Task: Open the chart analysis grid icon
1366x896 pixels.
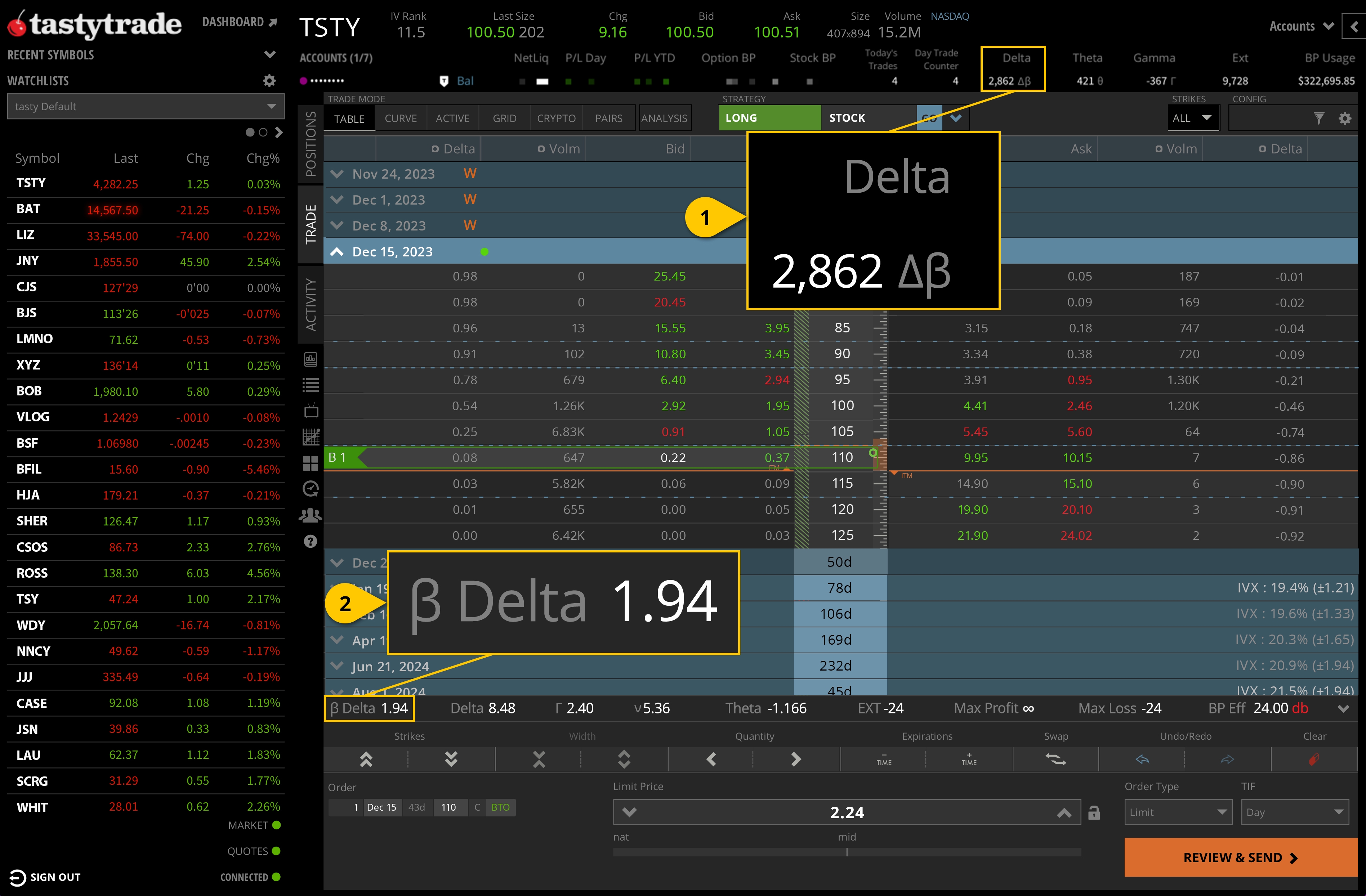Action: pyautogui.click(x=311, y=436)
